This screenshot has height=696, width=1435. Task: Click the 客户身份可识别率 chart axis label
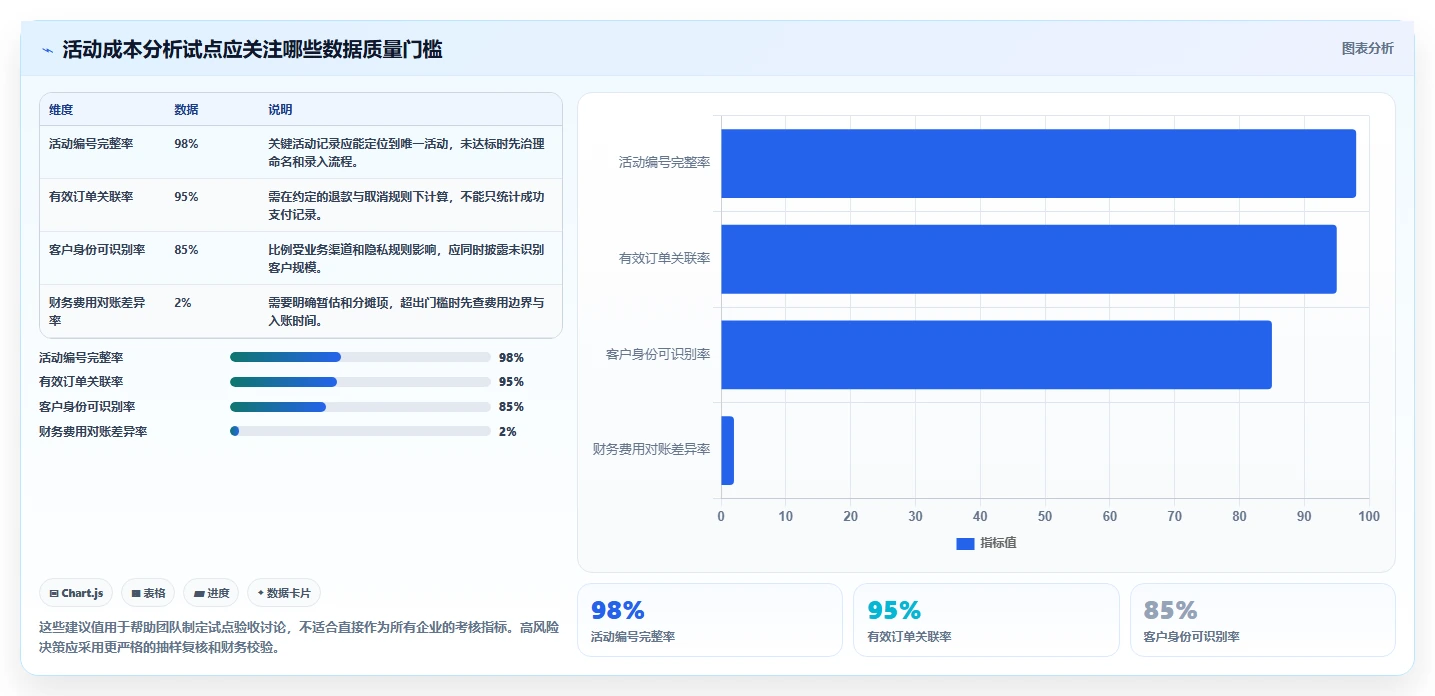pos(658,354)
